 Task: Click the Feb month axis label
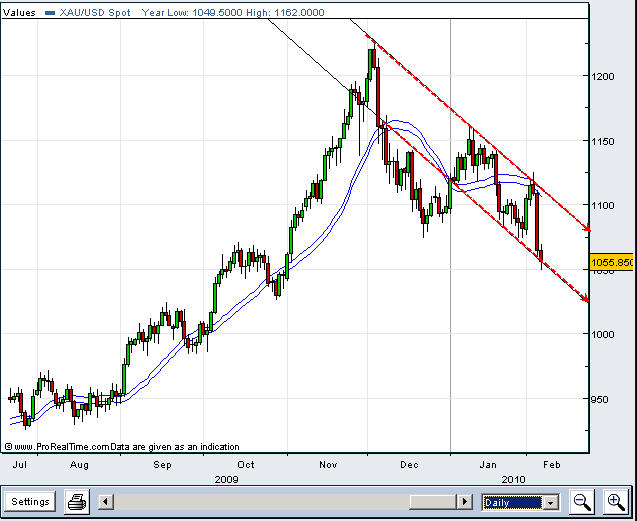point(552,465)
